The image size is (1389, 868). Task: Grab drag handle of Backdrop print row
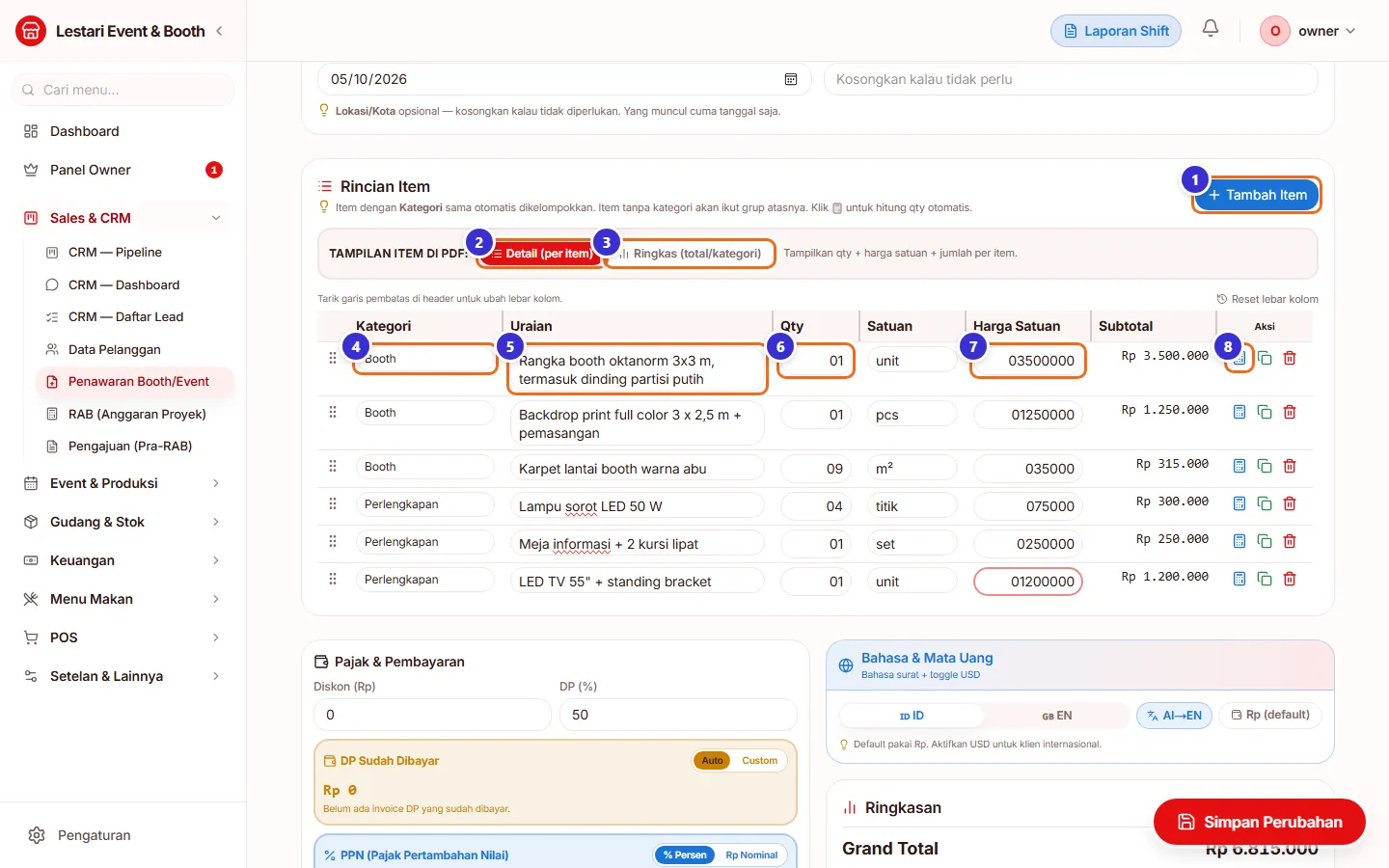(x=333, y=412)
